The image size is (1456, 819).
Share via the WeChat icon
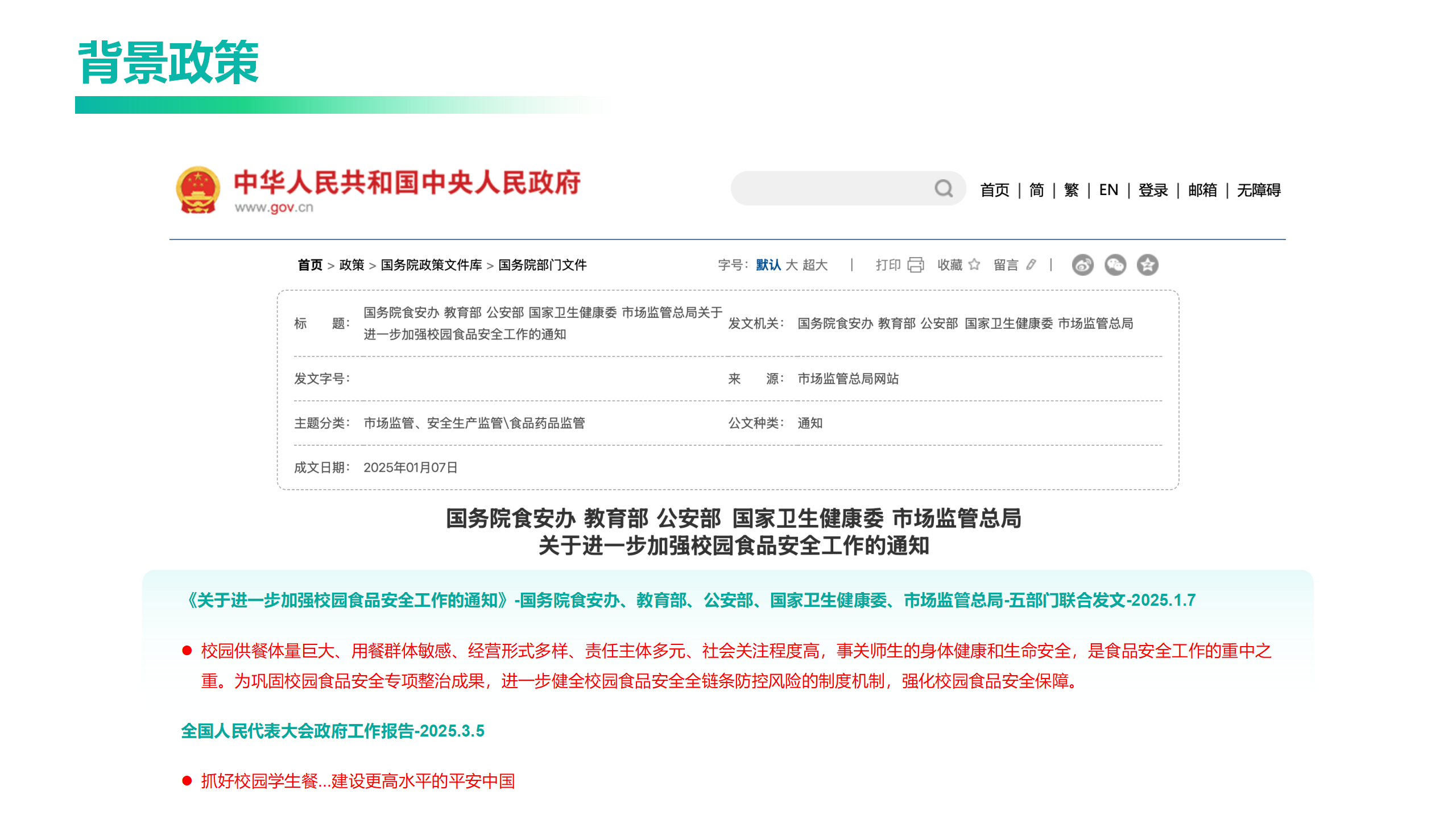[1115, 265]
